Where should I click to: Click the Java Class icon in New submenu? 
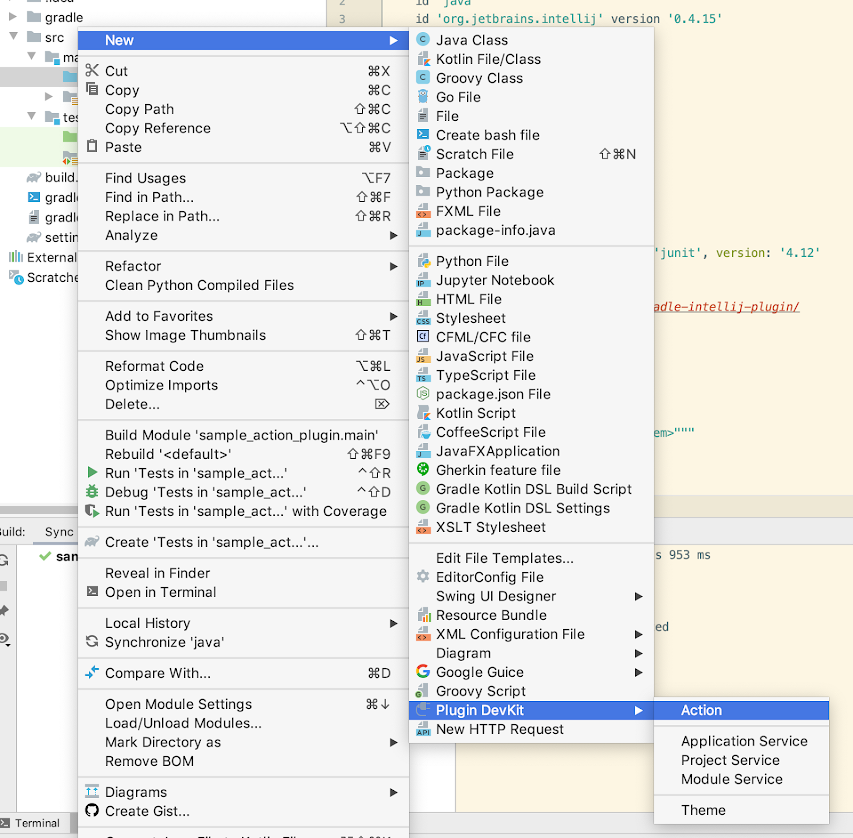[423, 40]
